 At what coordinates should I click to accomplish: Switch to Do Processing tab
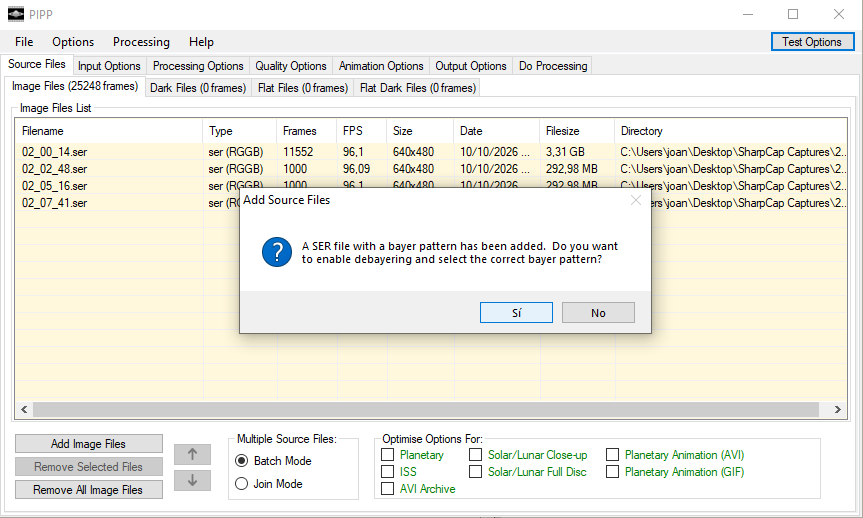(553, 66)
